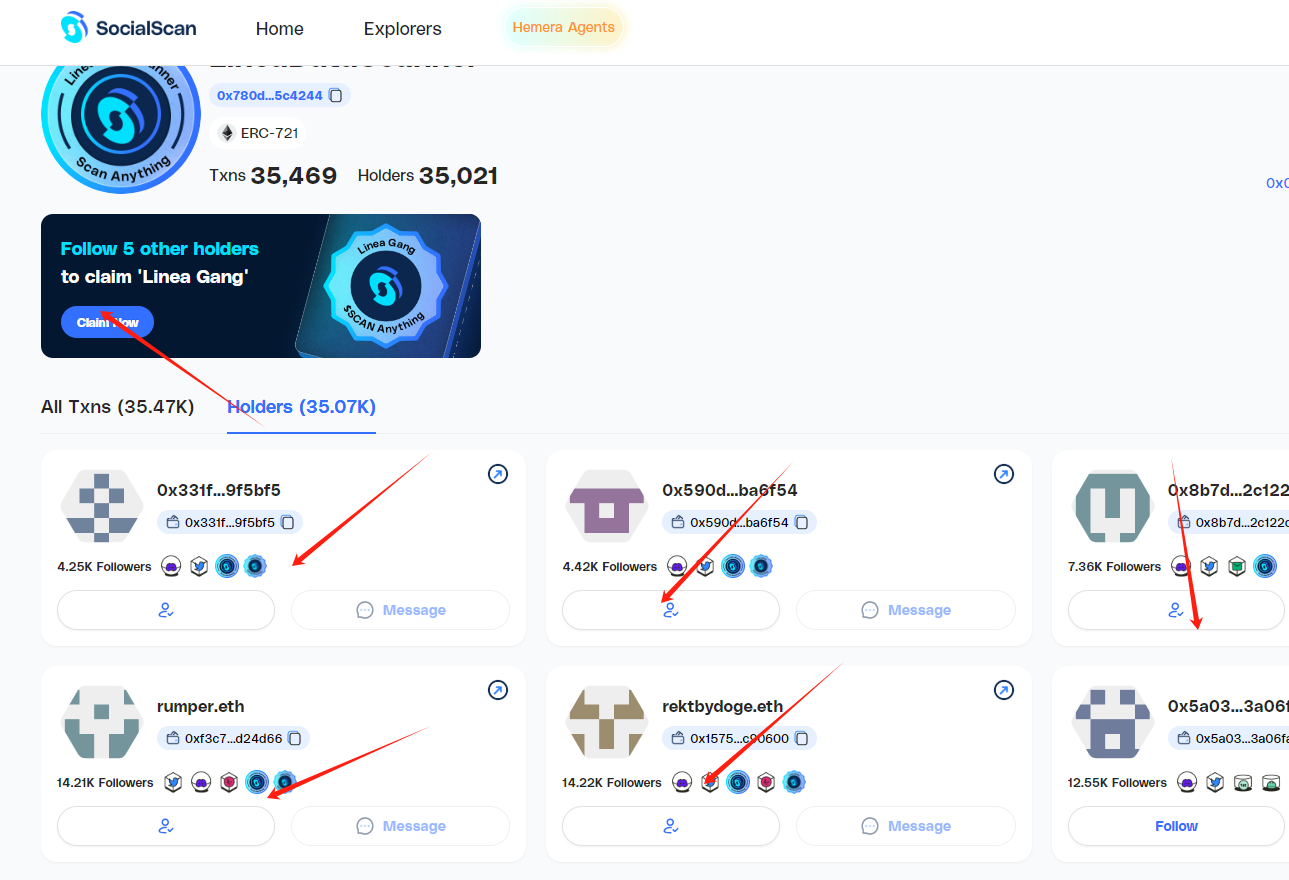This screenshot has height=880, width=1289.
Task: Open 0x331f...9f5bf5 profile via arrow icon
Action: tap(498, 474)
